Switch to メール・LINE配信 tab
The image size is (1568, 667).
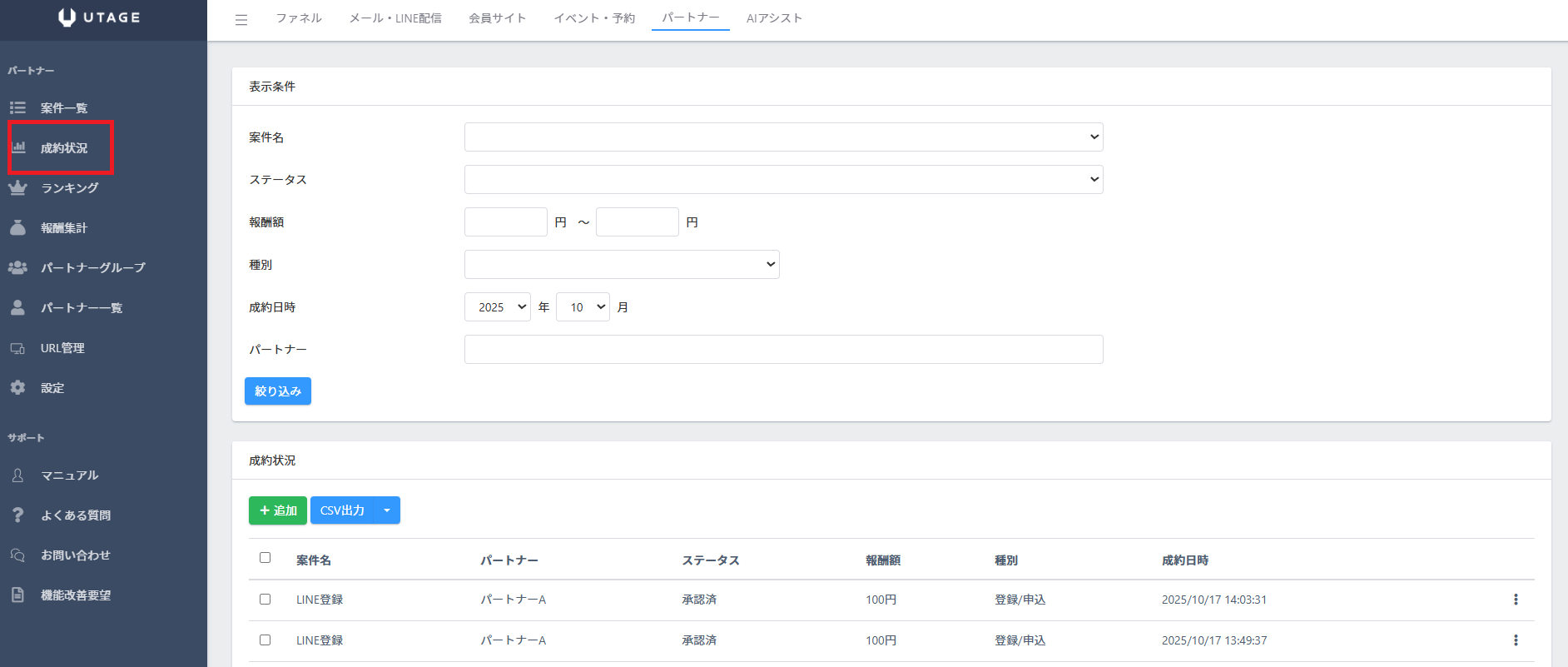click(x=395, y=18)
